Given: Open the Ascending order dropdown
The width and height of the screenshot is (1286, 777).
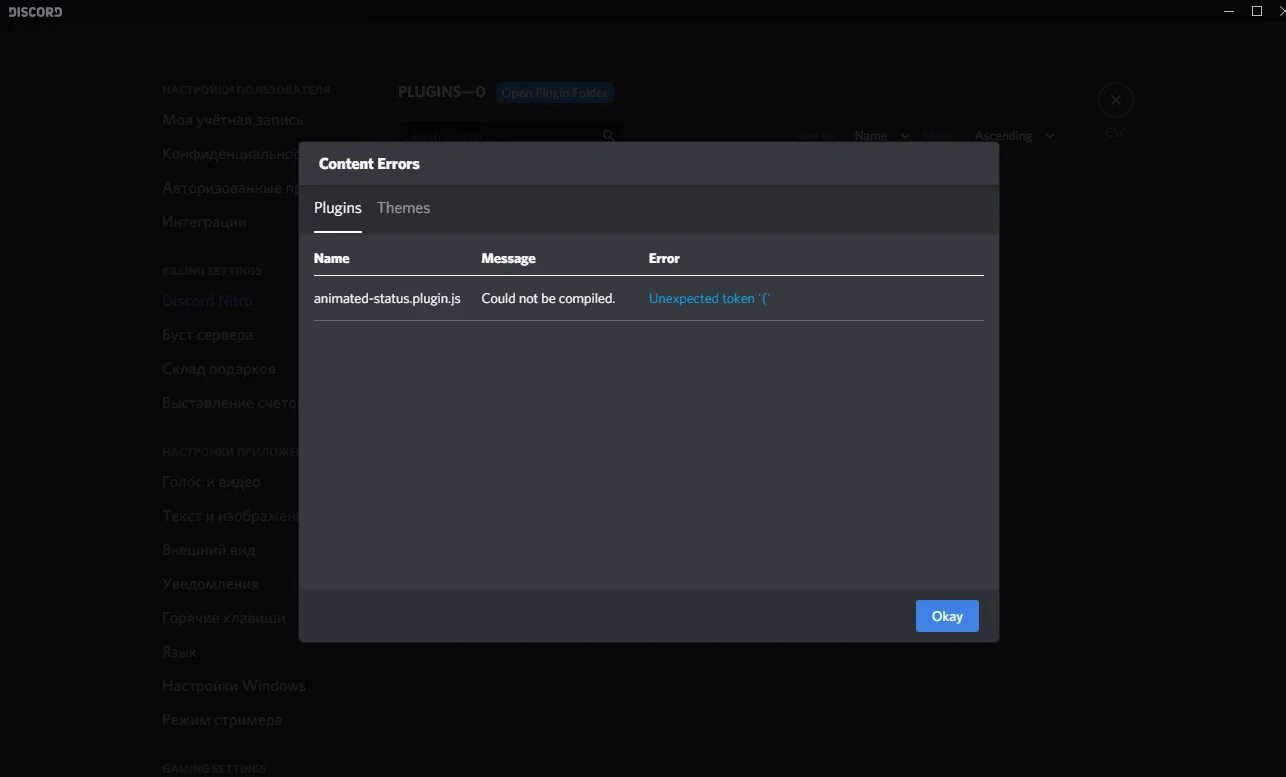Looking at the screenshot, I should point(1014,136).
